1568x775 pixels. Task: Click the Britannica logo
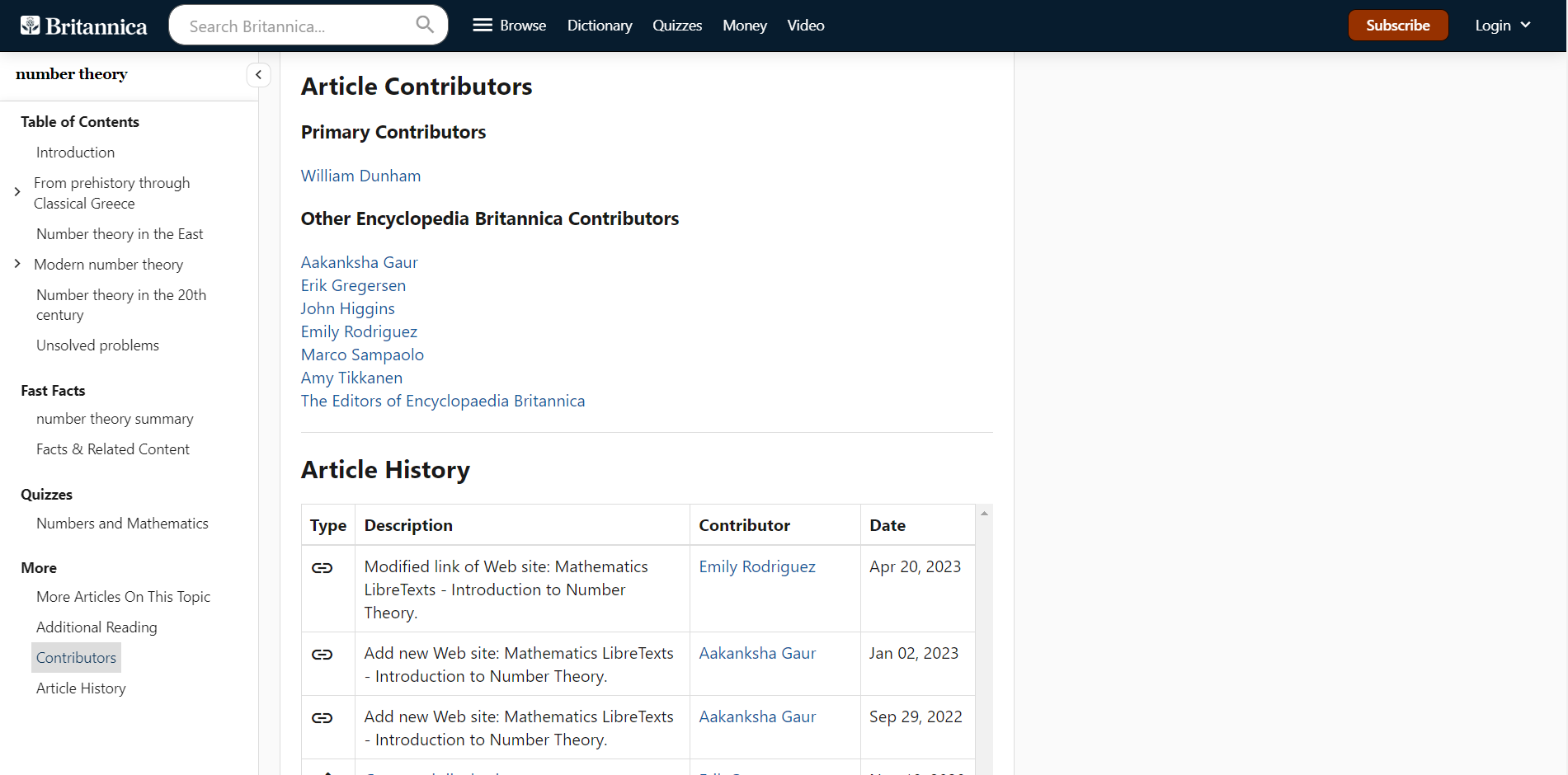click(x=84, y=26)
